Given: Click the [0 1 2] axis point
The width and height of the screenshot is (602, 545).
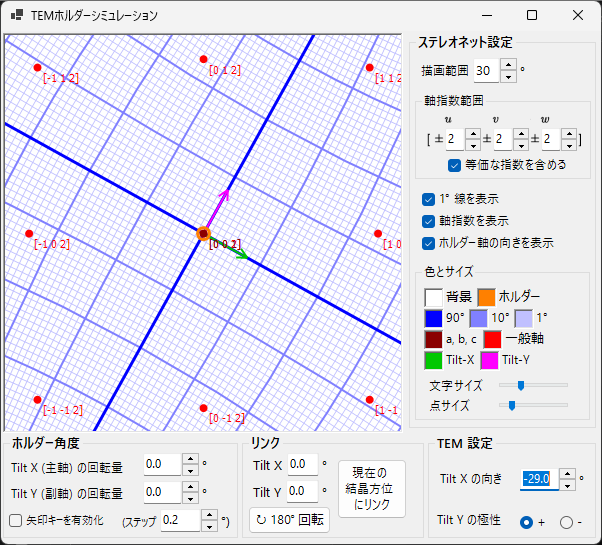Looking at the screenshot, I should [203, 59].
